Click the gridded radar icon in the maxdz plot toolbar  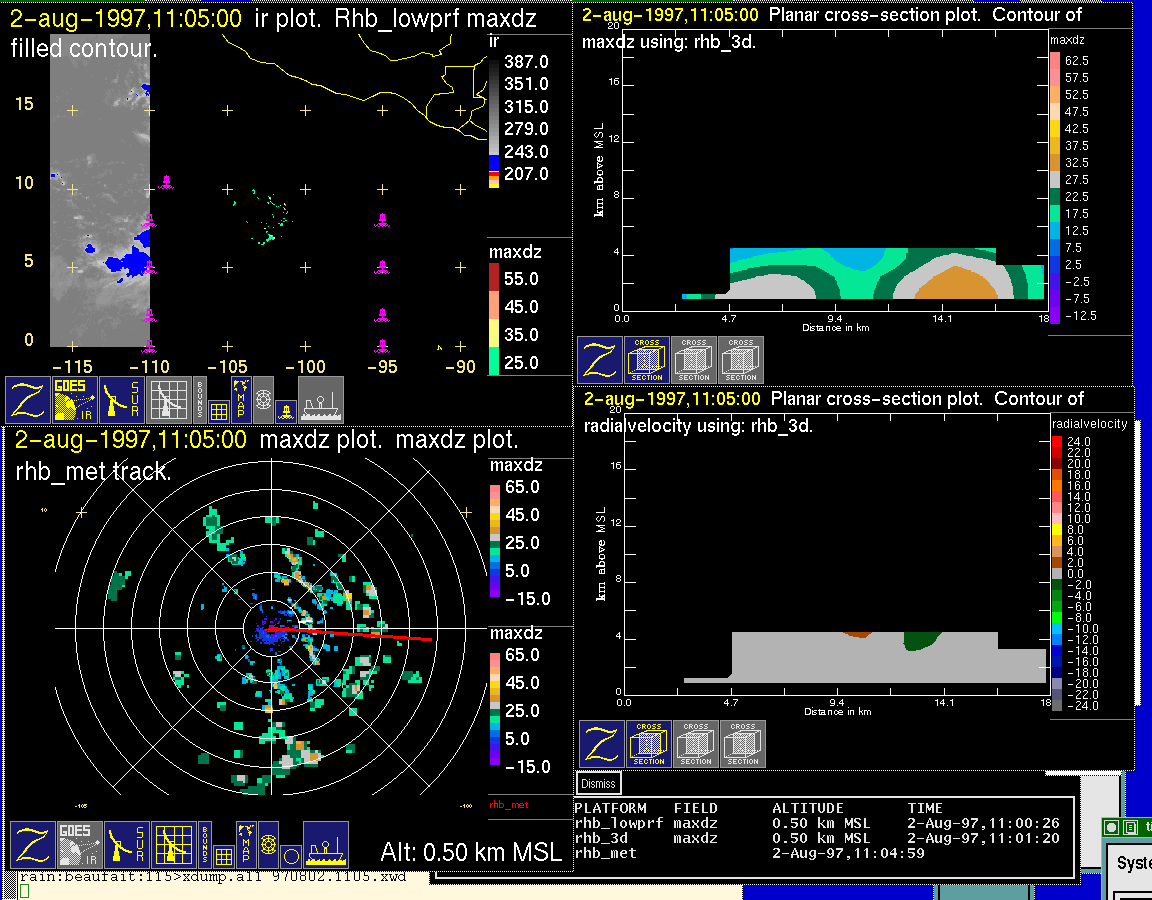click(172, 845)
